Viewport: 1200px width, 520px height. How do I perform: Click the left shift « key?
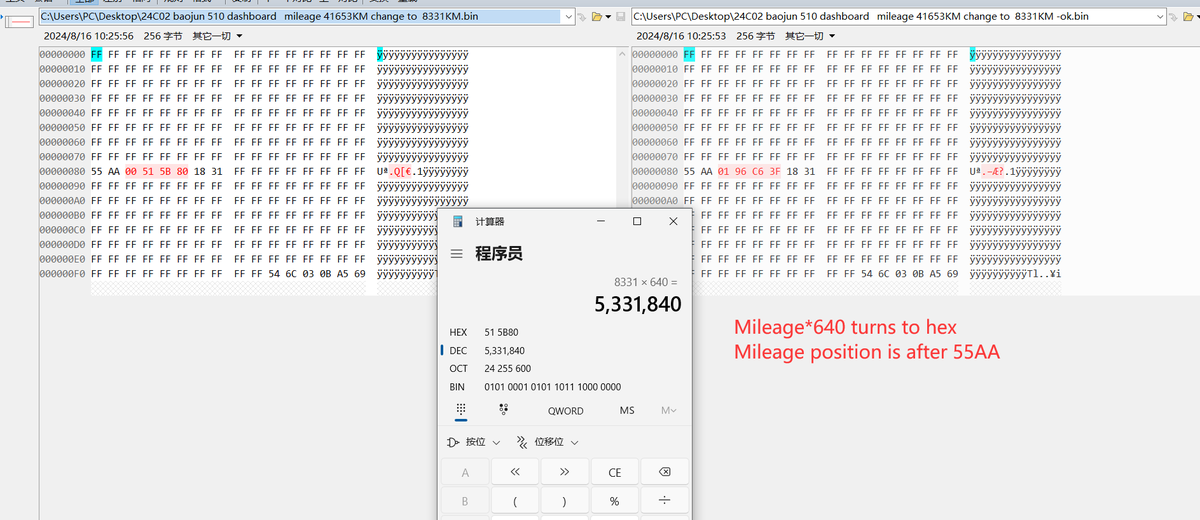(x=514, y=472)
